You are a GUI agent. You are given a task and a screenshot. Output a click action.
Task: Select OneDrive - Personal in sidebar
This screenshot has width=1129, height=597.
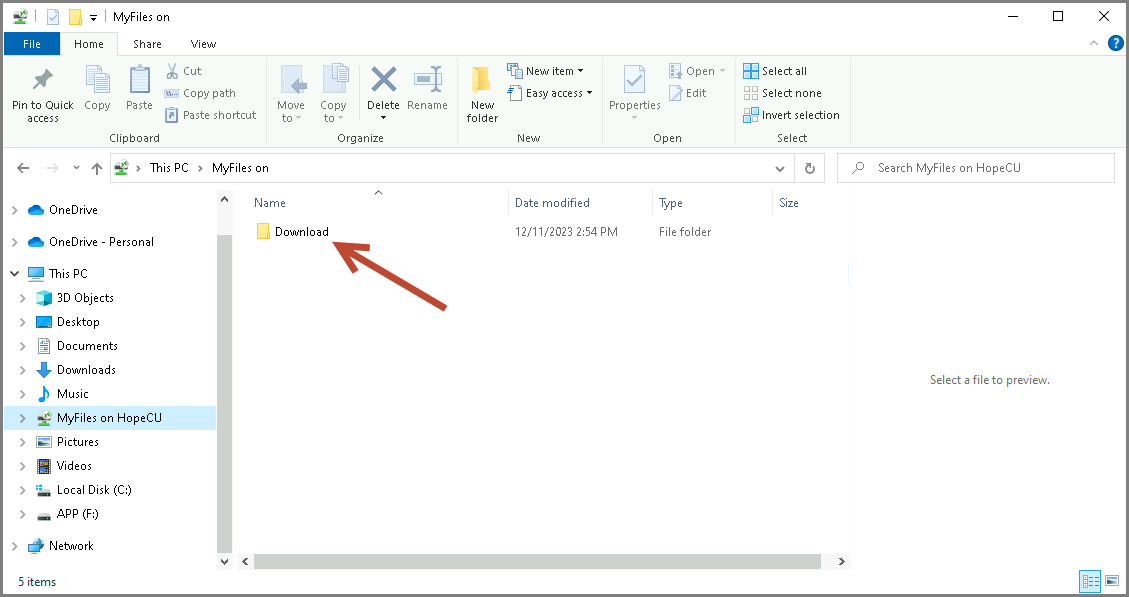coord(101,242)
